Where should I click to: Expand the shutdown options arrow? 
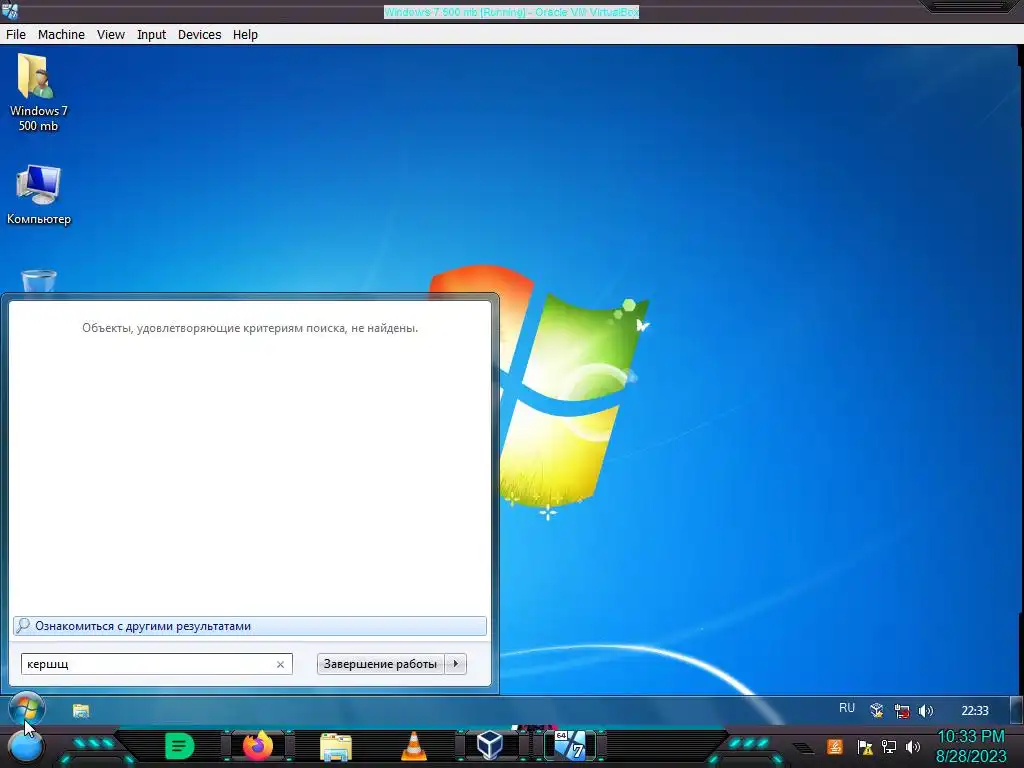click(455, 664)
